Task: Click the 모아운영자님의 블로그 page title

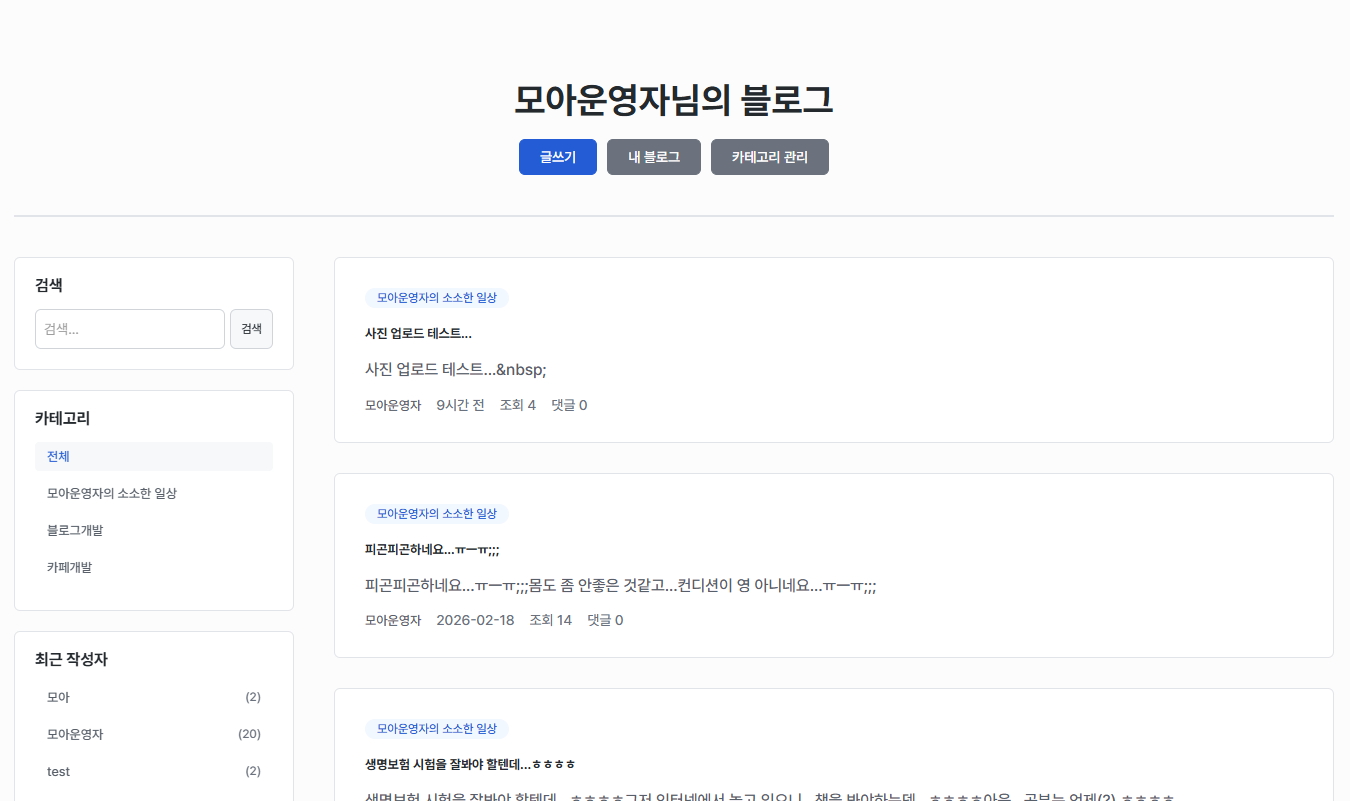Action: (x=673, y=100)
